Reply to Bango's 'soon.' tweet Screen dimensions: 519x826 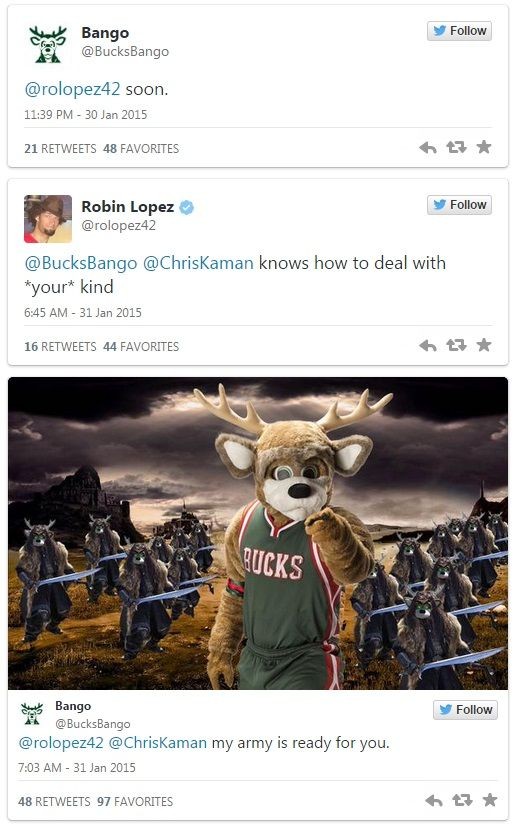(x=428, y=148)
